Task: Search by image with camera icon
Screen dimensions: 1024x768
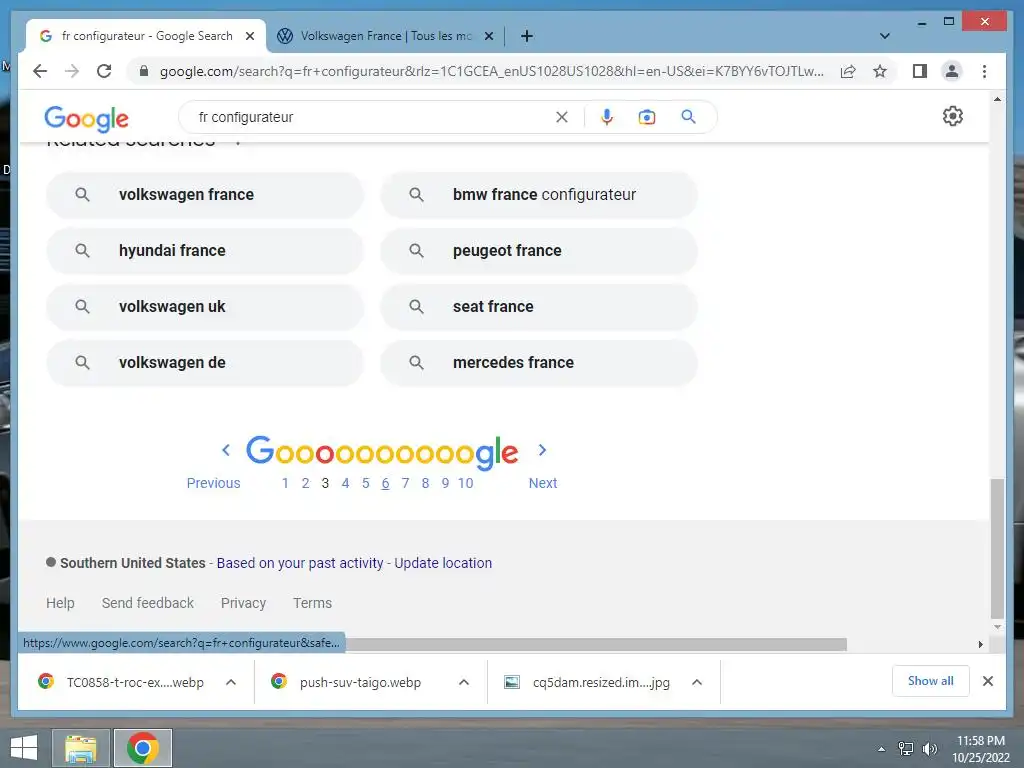Action: (647, 117)
